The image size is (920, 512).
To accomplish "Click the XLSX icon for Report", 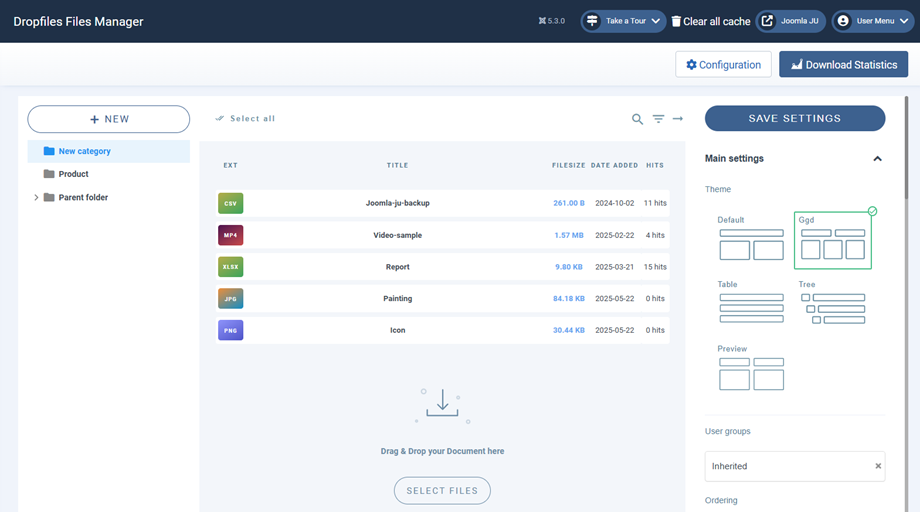I will coord(230,267).
